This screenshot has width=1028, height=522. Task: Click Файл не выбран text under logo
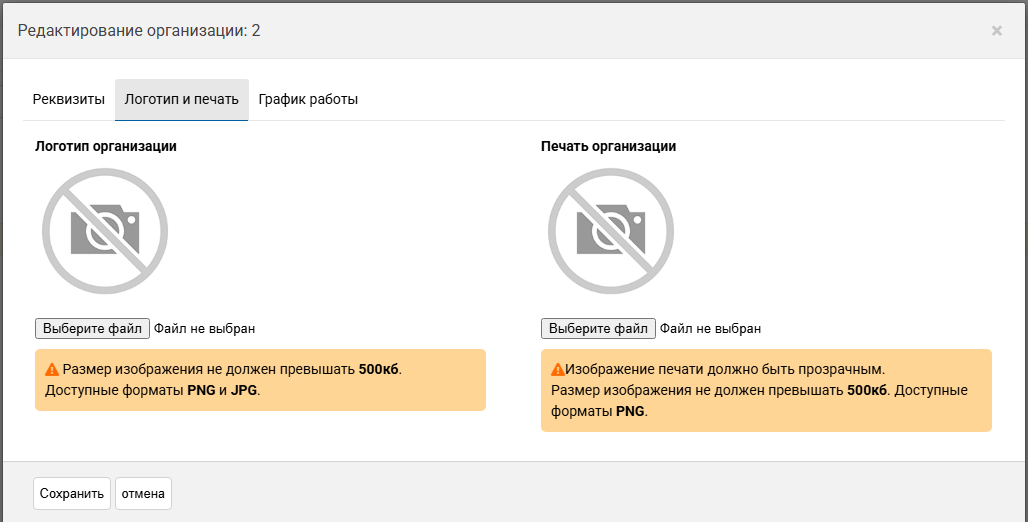pyautogui.click(x=205, y=329)
